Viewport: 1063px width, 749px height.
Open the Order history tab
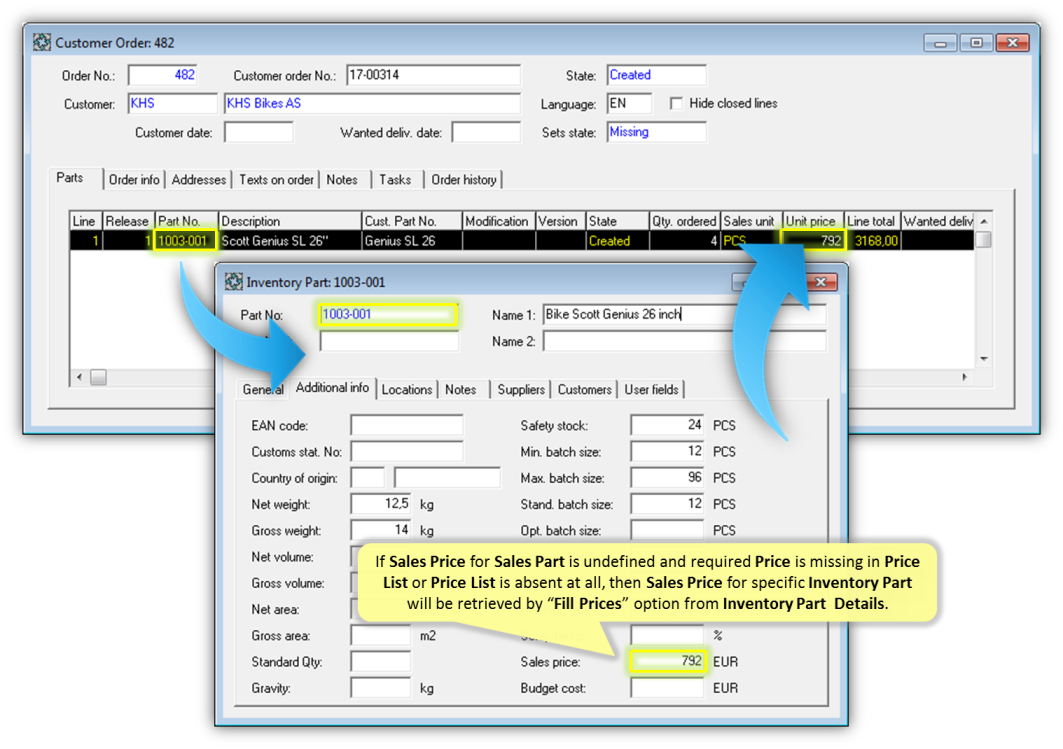pos(464,180)
